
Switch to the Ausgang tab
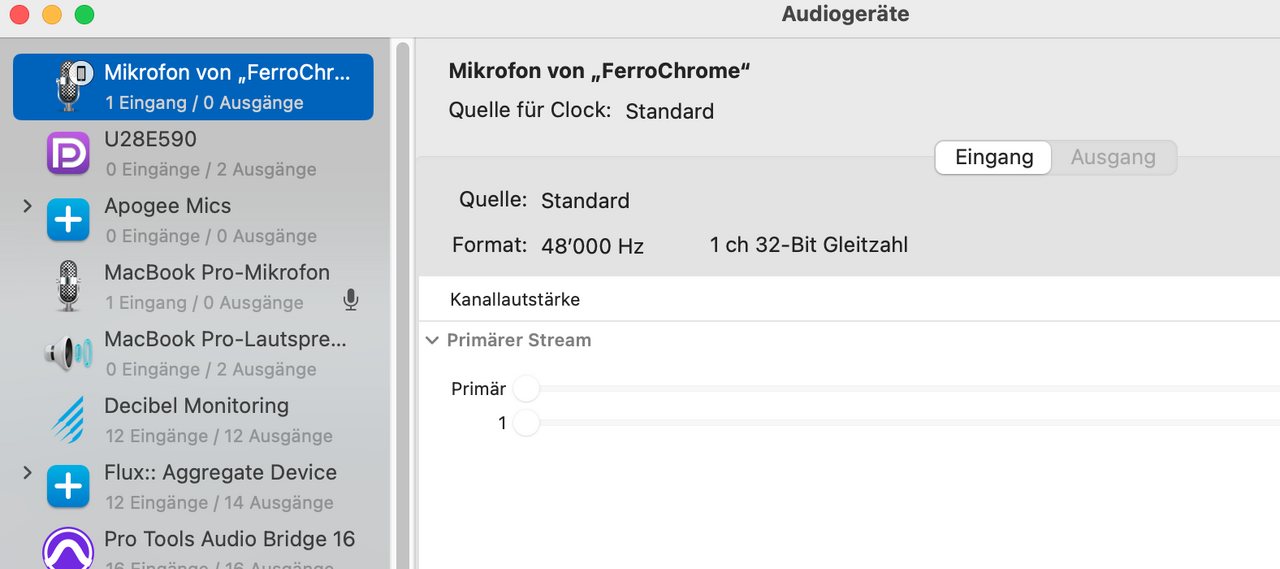[x=1113, y=158]
